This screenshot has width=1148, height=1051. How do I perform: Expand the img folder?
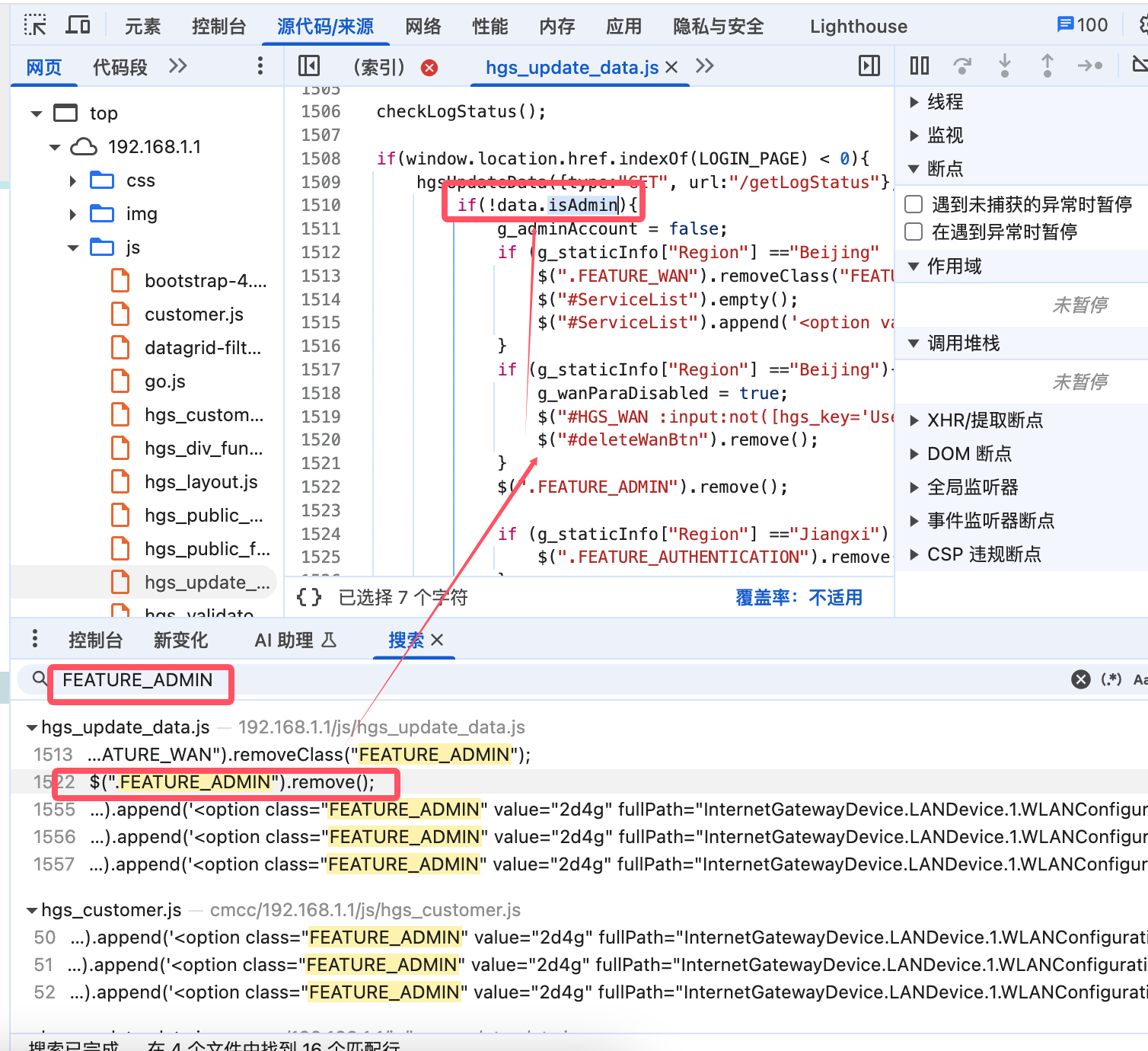click(x=73, y=214)
